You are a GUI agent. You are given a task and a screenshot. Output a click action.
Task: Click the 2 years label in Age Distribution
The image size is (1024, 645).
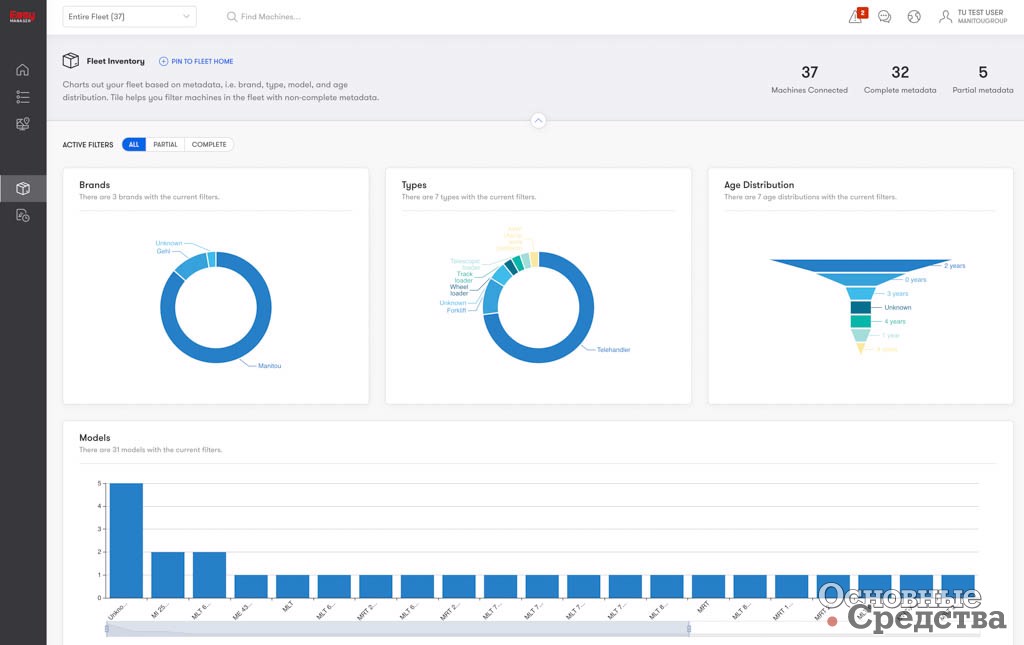click(954, 266)
